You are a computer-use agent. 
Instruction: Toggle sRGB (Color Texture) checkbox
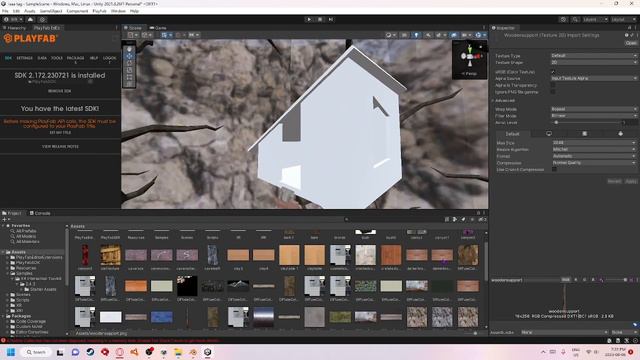coord(553,72)
